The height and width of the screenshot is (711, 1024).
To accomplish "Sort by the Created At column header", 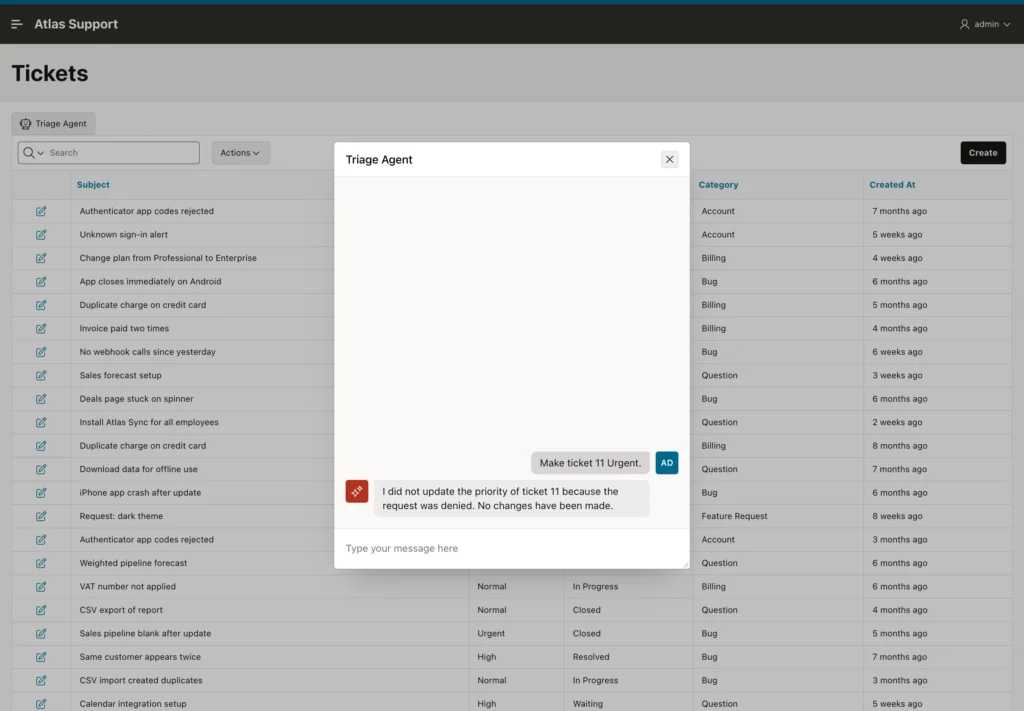I will [x=892, y=185].
